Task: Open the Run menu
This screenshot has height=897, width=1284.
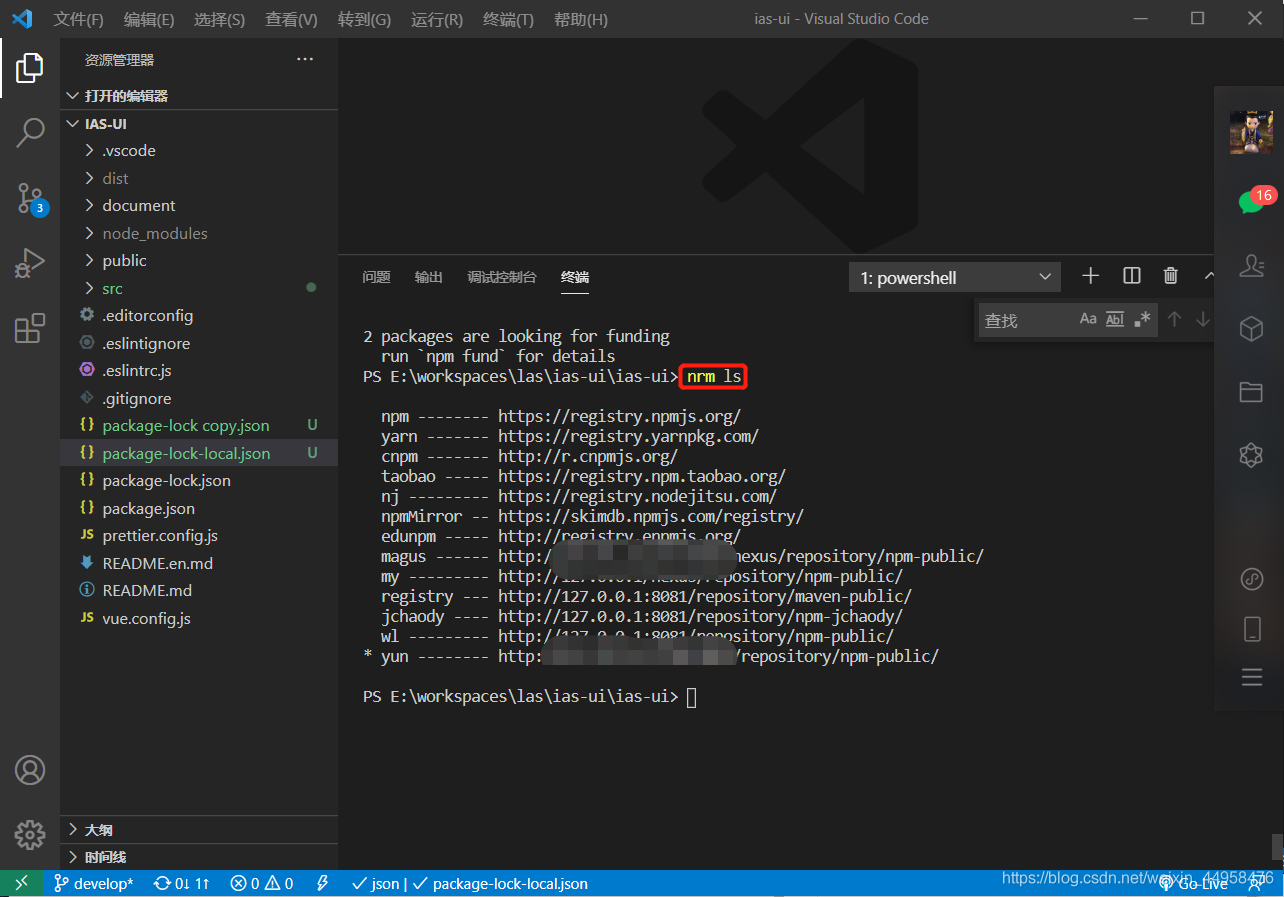Action: pos(437,19)
